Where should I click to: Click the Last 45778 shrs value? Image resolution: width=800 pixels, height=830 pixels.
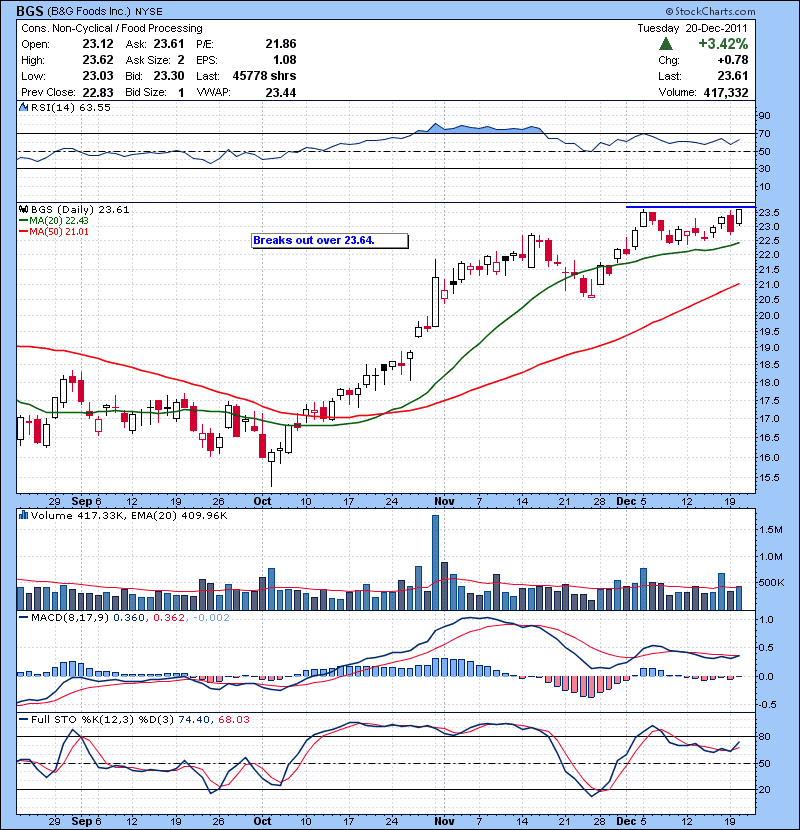coord(264,76)
